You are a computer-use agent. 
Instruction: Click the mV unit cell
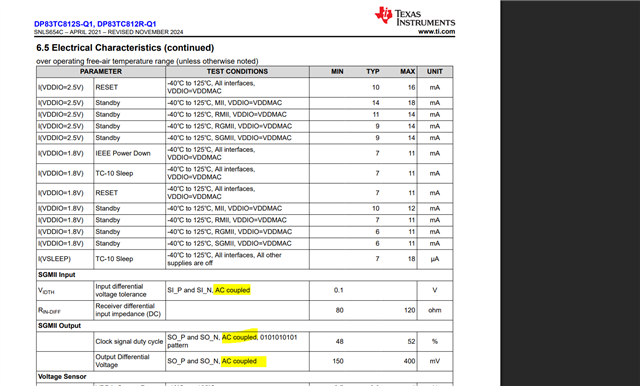tap(435, 361)
